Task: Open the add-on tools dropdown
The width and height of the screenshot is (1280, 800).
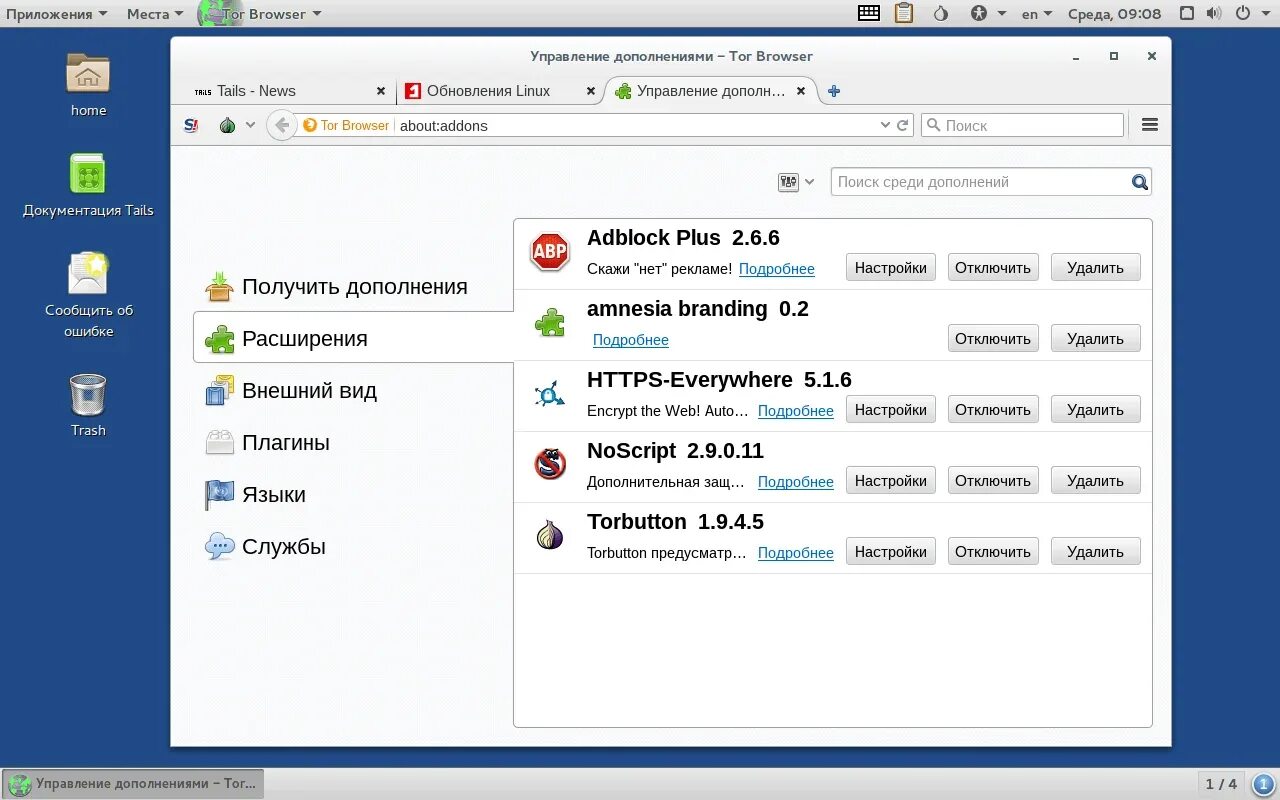Action: (x=797, y=182)
